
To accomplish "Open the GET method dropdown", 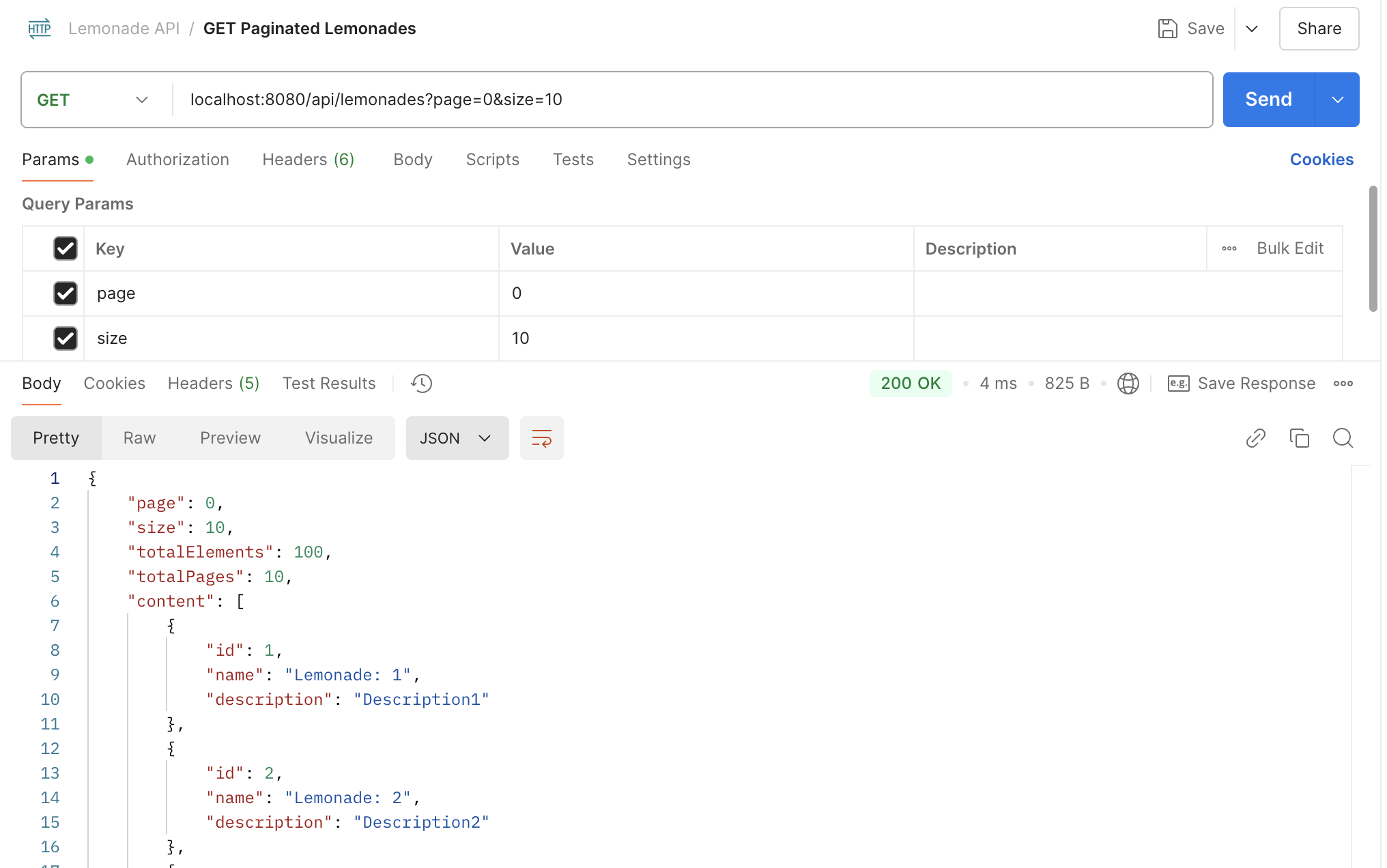I will click(x=93, y=100).
